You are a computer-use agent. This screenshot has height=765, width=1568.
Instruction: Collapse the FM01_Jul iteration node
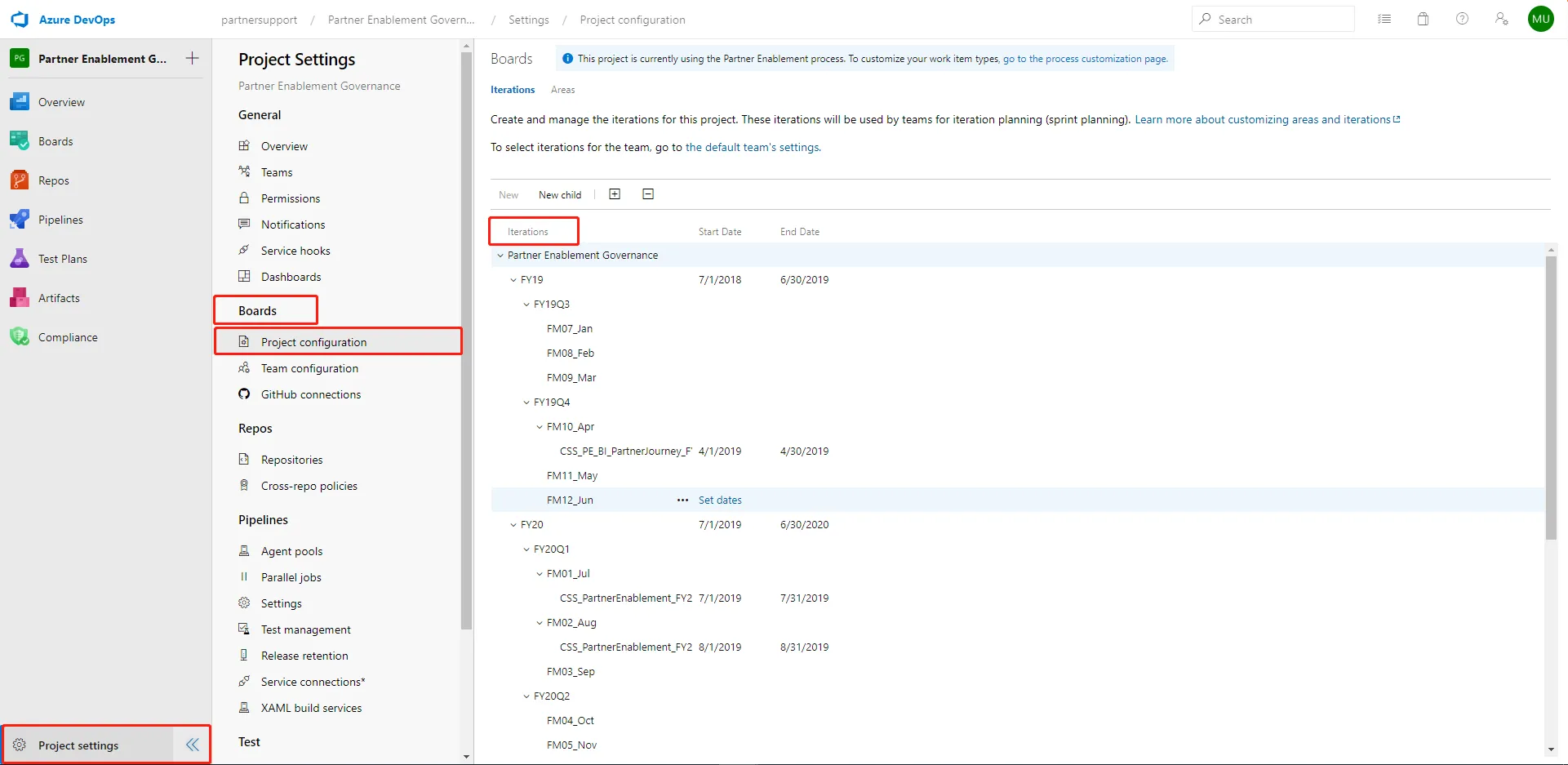(540, 574)
